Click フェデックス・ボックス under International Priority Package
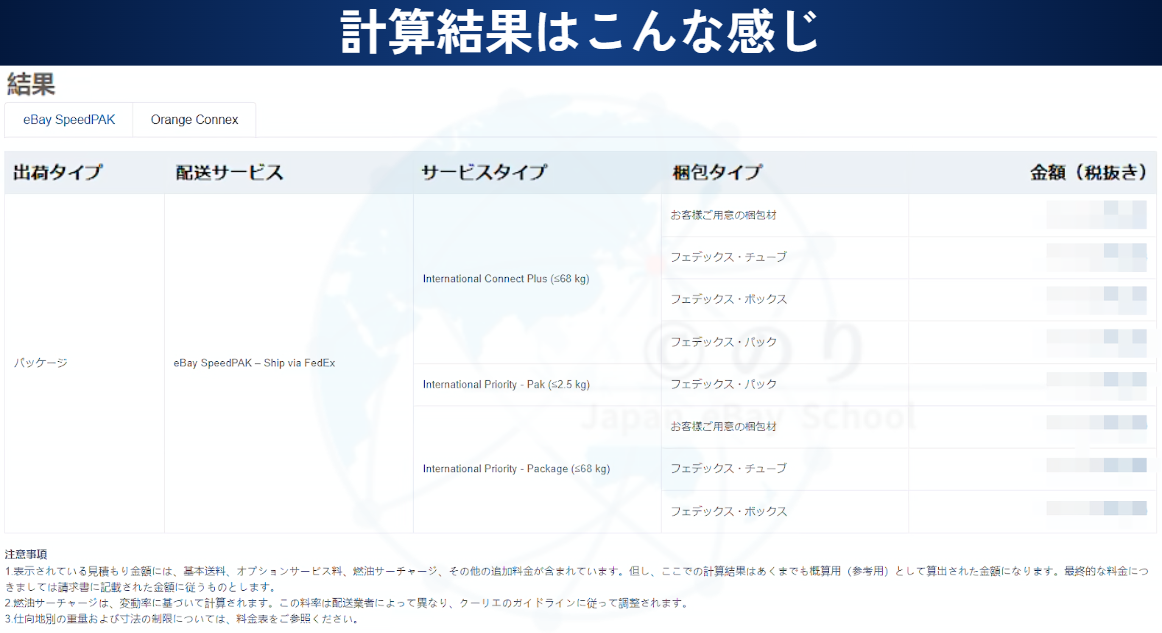The height and width of the screenshot is (633, 1162). [x=728, y=511]
